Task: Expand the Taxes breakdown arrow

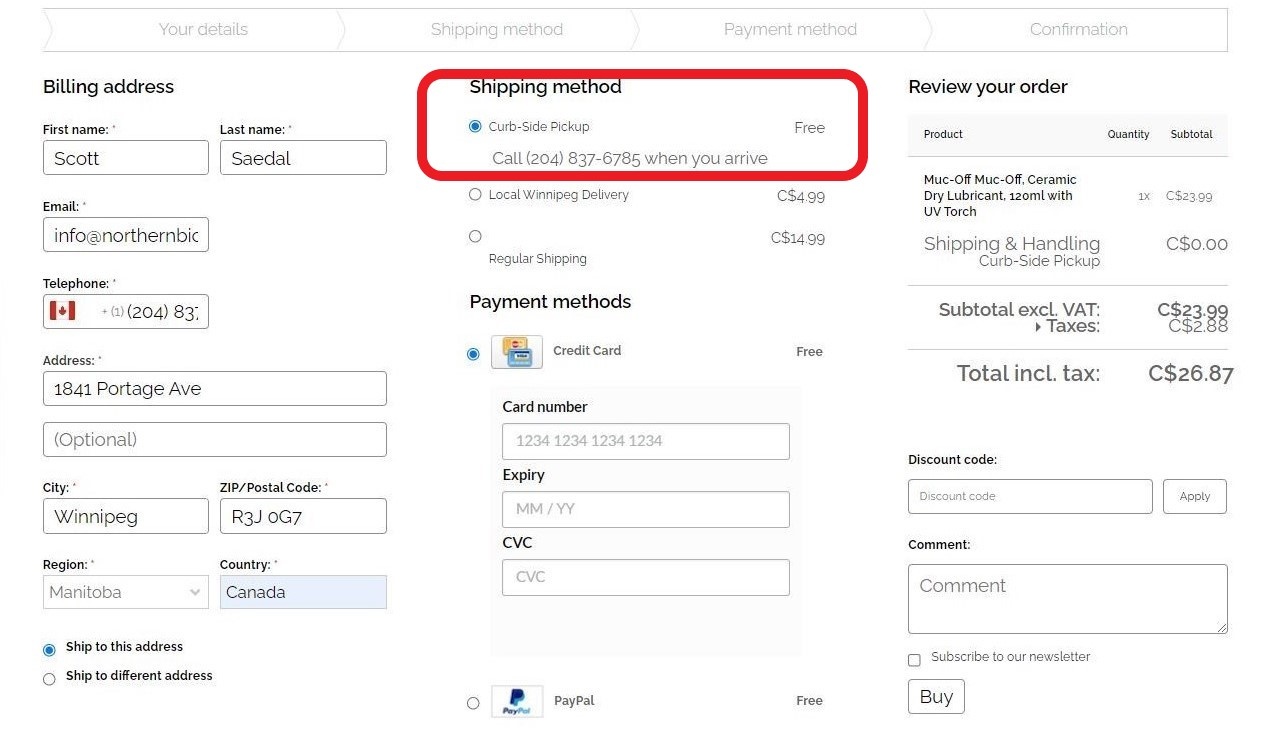Action: pyautogui.click(x=1038, y=327)
